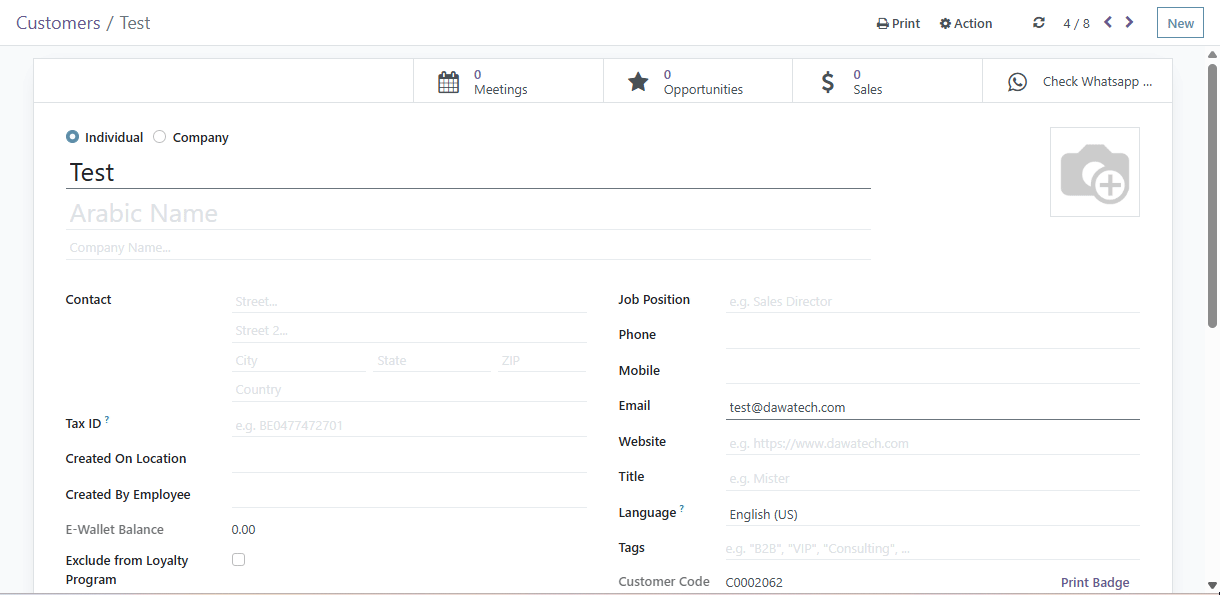Open the Action gear menu
The height and width of the screenshot is (595, 1220).
point(966,24)
